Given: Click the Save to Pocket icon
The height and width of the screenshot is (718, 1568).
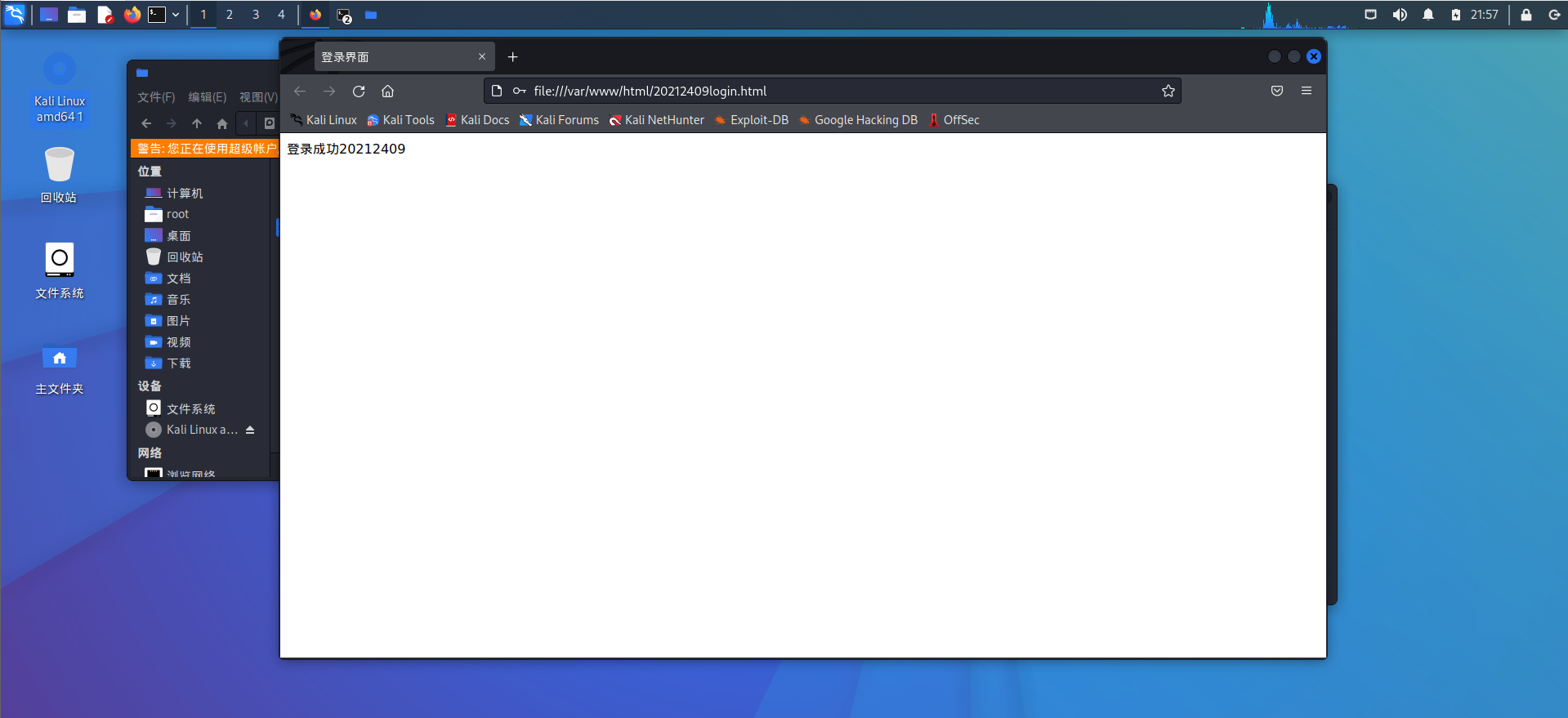Looking at the screenshot, I should 1277,91.
